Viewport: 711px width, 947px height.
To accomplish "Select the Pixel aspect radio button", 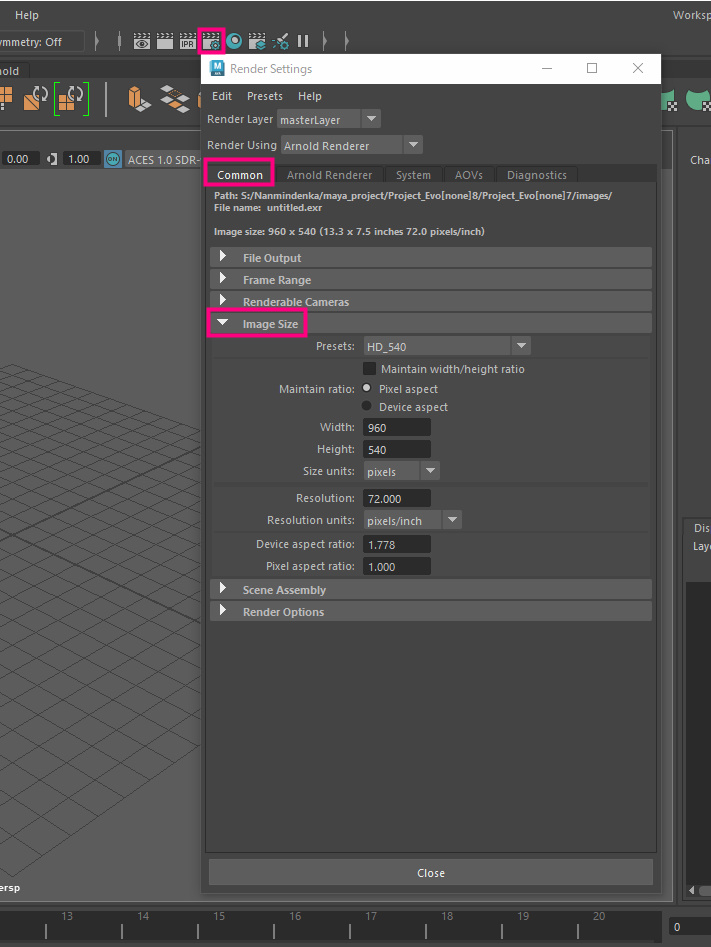I will [x=367, y=388].
